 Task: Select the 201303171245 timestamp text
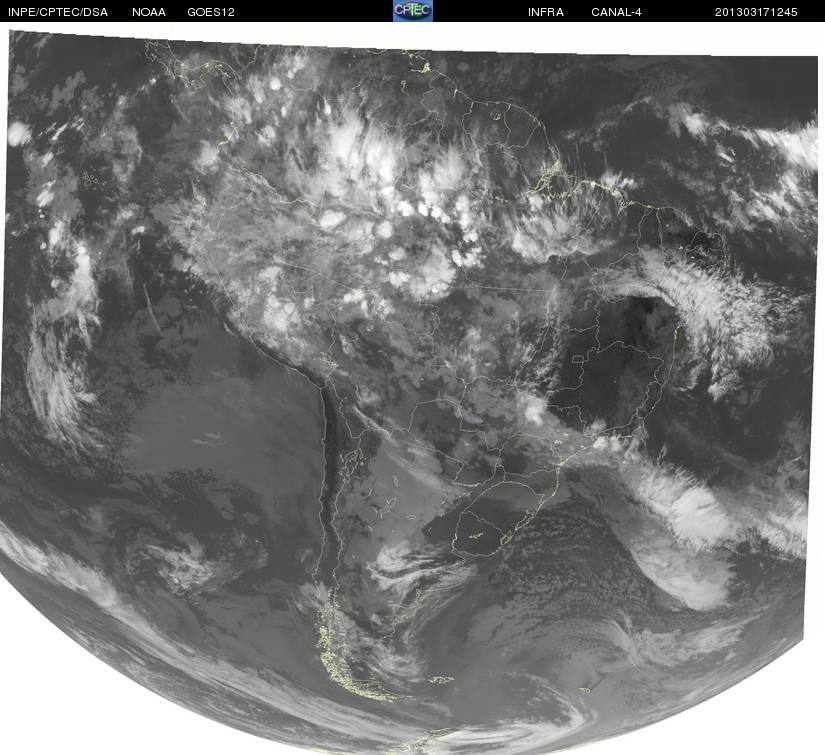click(x=756, y=12)
